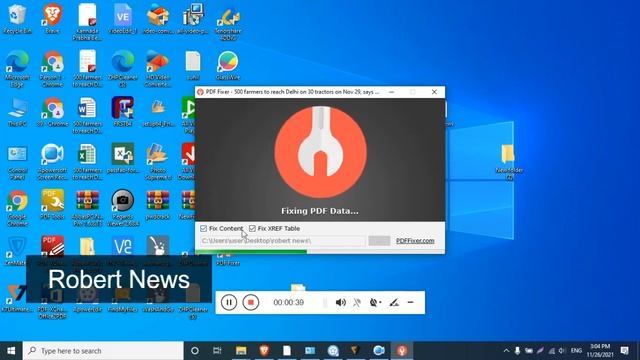Toggle the Fix Content checkbox
The width and height of the screenshot is (640, 360).
[204, 229]
